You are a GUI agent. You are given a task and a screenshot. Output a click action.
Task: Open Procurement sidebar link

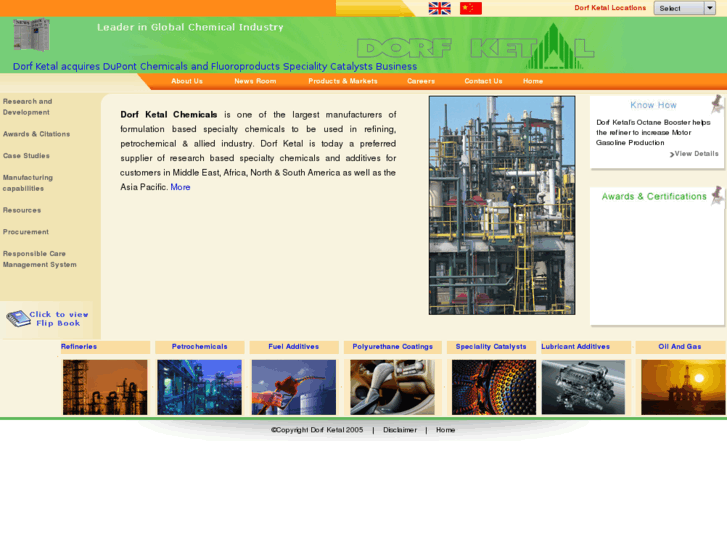(26, 232)
